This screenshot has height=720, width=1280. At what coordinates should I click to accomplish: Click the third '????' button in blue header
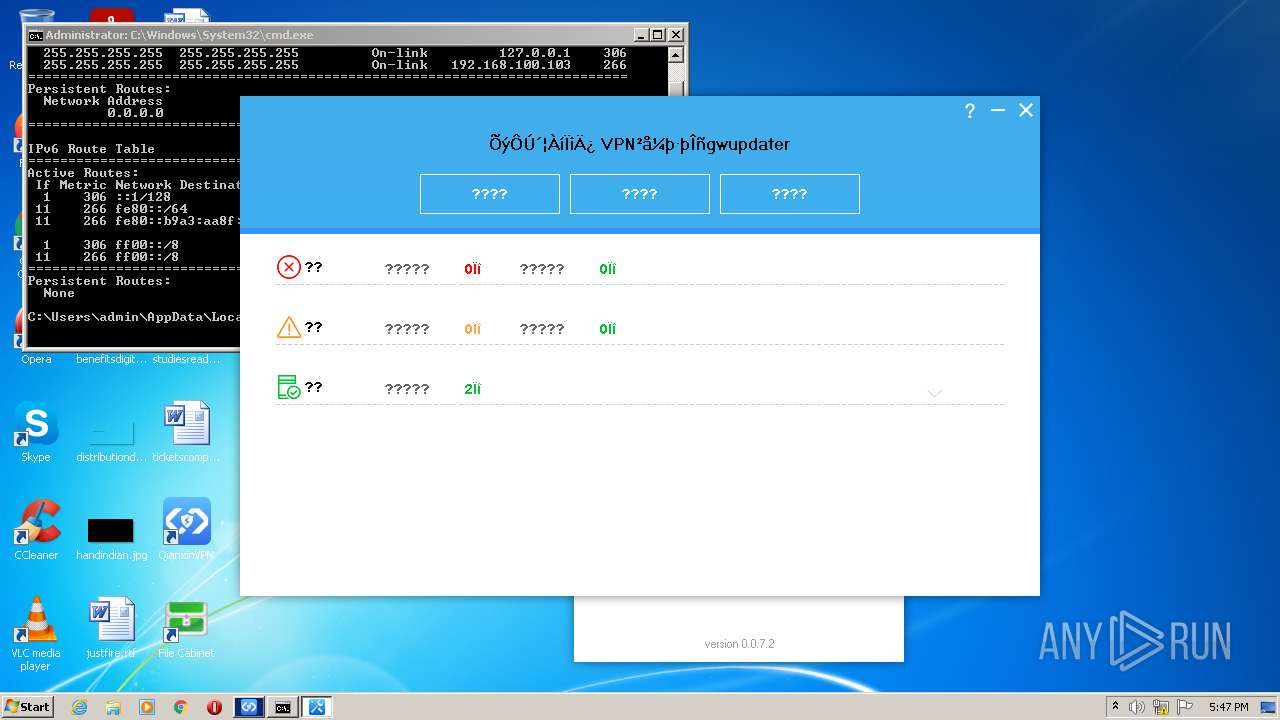[x=790, y=194]
